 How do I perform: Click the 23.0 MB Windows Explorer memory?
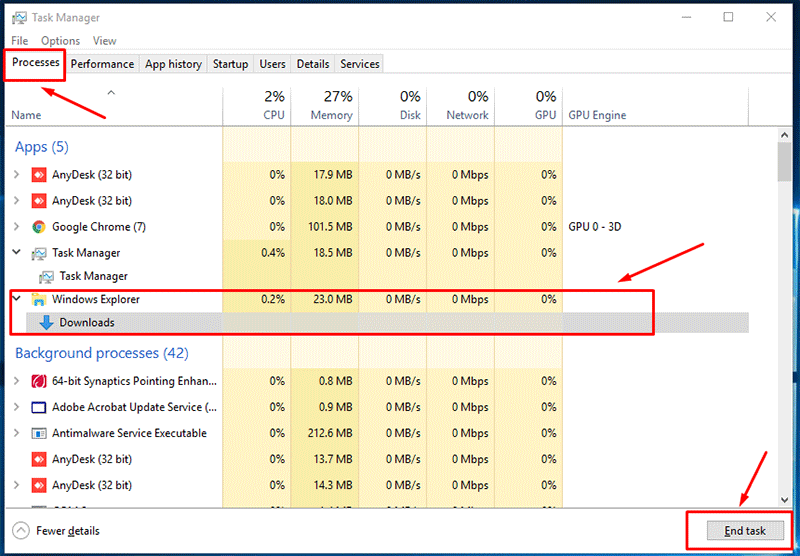(x=333, y=299)
